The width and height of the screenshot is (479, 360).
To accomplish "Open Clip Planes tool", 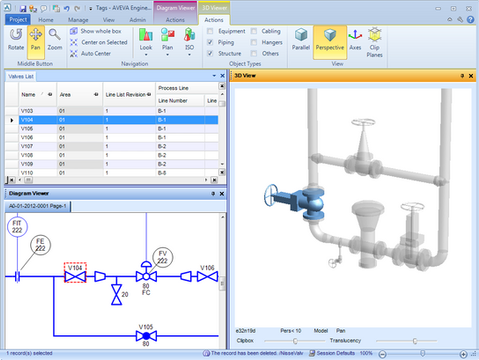I will pos(375,43).
